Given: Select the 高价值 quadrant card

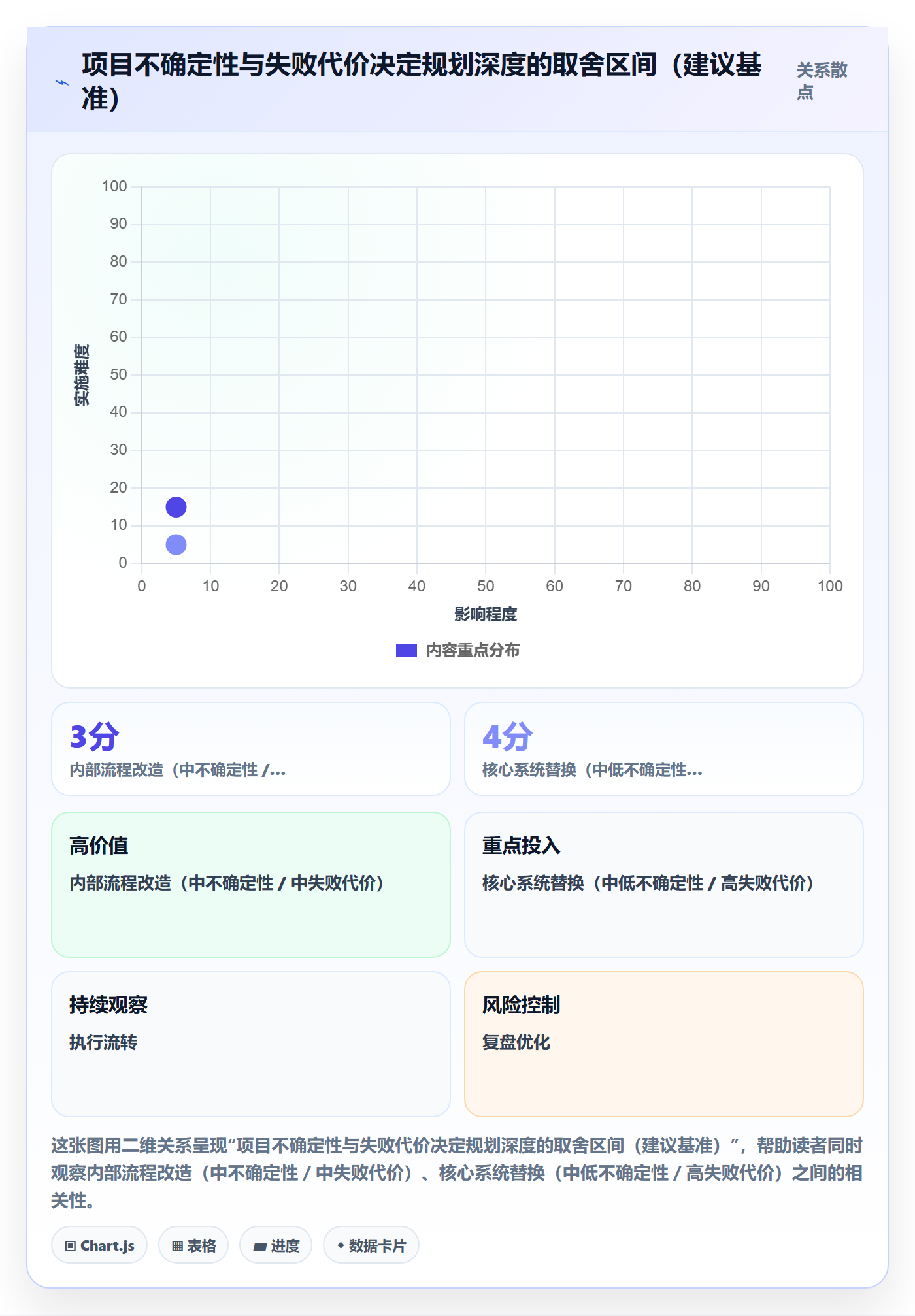Looking at the screenshot, I should click(x=251, y=885).
